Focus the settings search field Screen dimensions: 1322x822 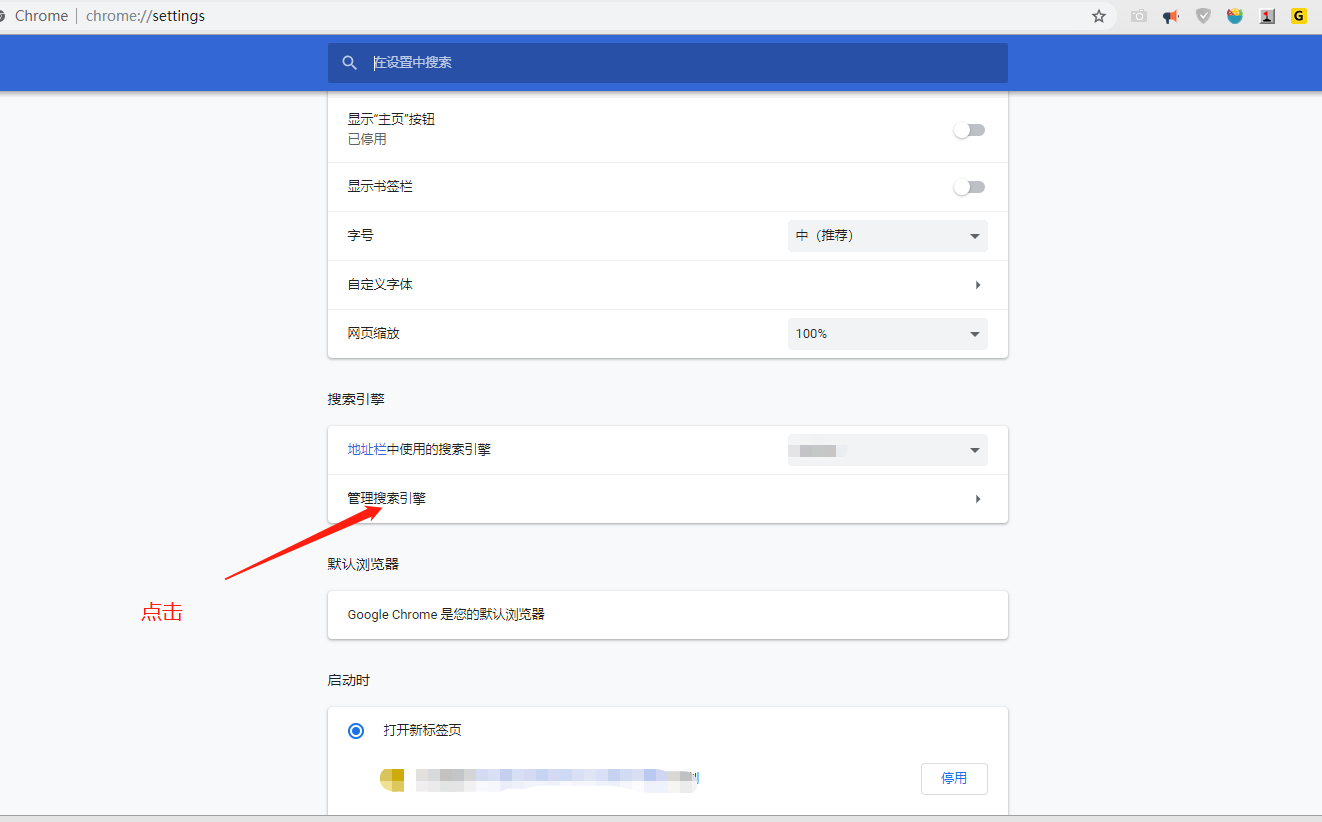[668, 63]
